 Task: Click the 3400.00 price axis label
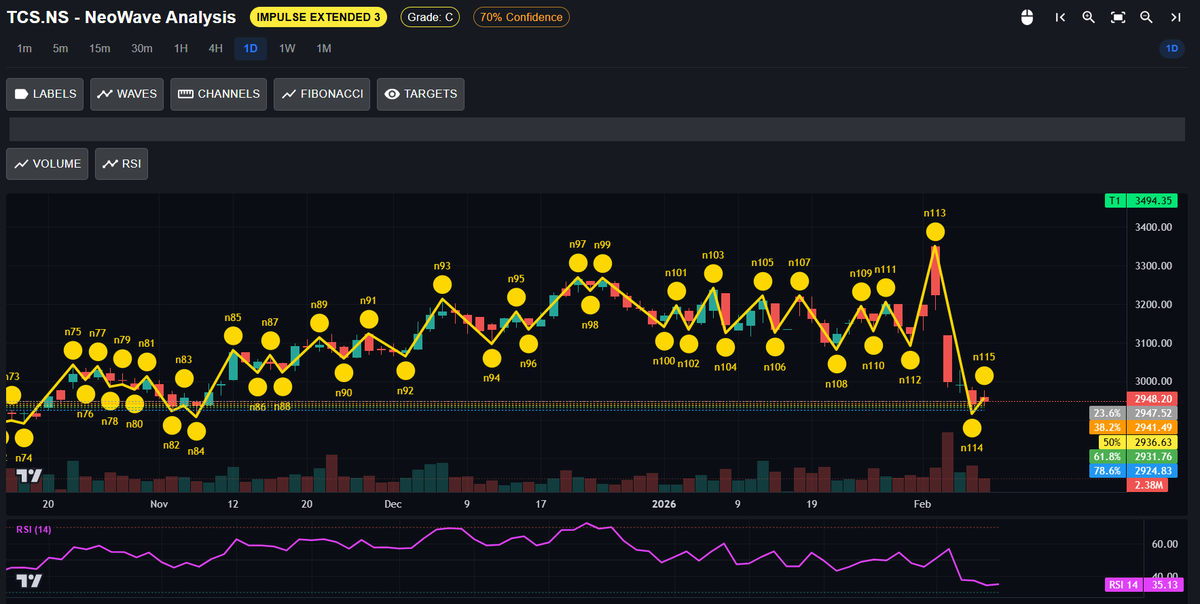(1153, 228)
